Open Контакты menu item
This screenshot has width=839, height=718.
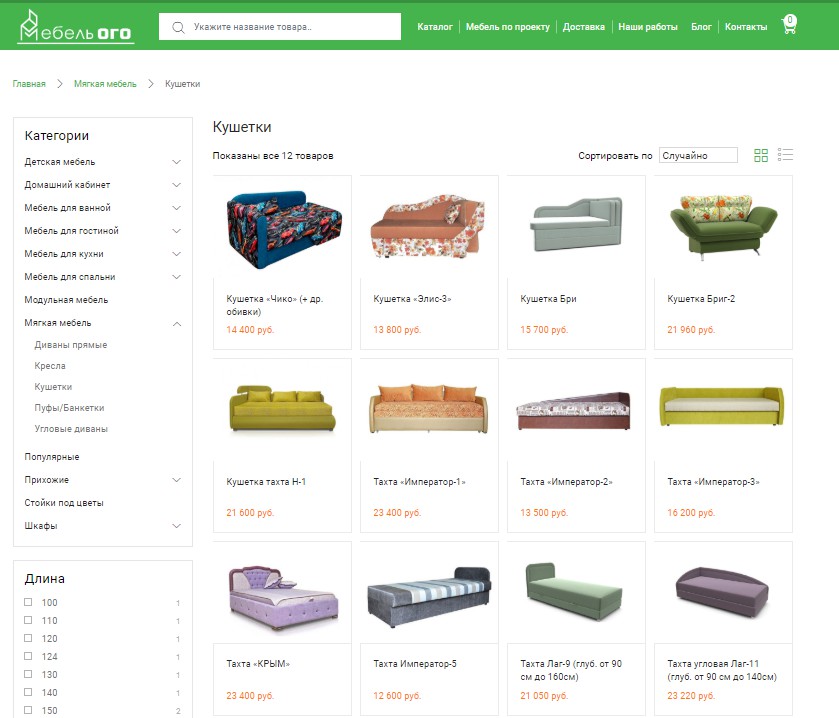point(745,27)
